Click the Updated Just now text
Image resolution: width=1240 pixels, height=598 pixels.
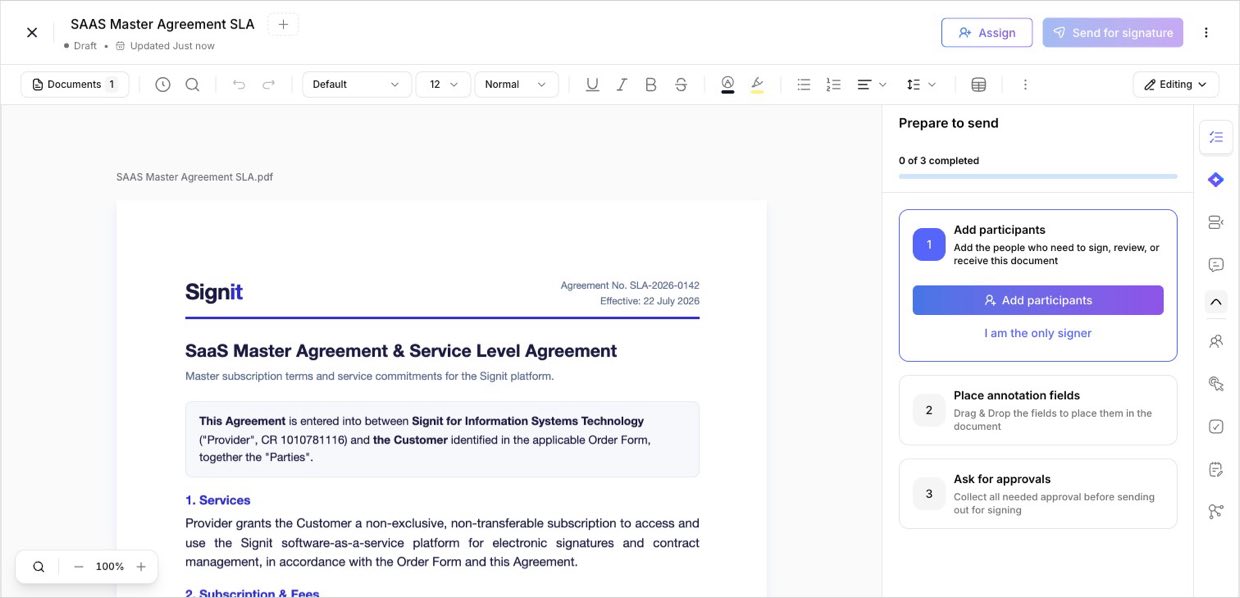172,46
